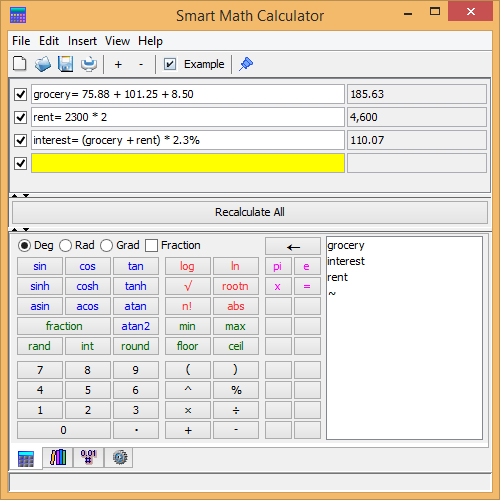Click the 185.63 result field
Viewport: 500px width, 500px height.
coord(417,94)
